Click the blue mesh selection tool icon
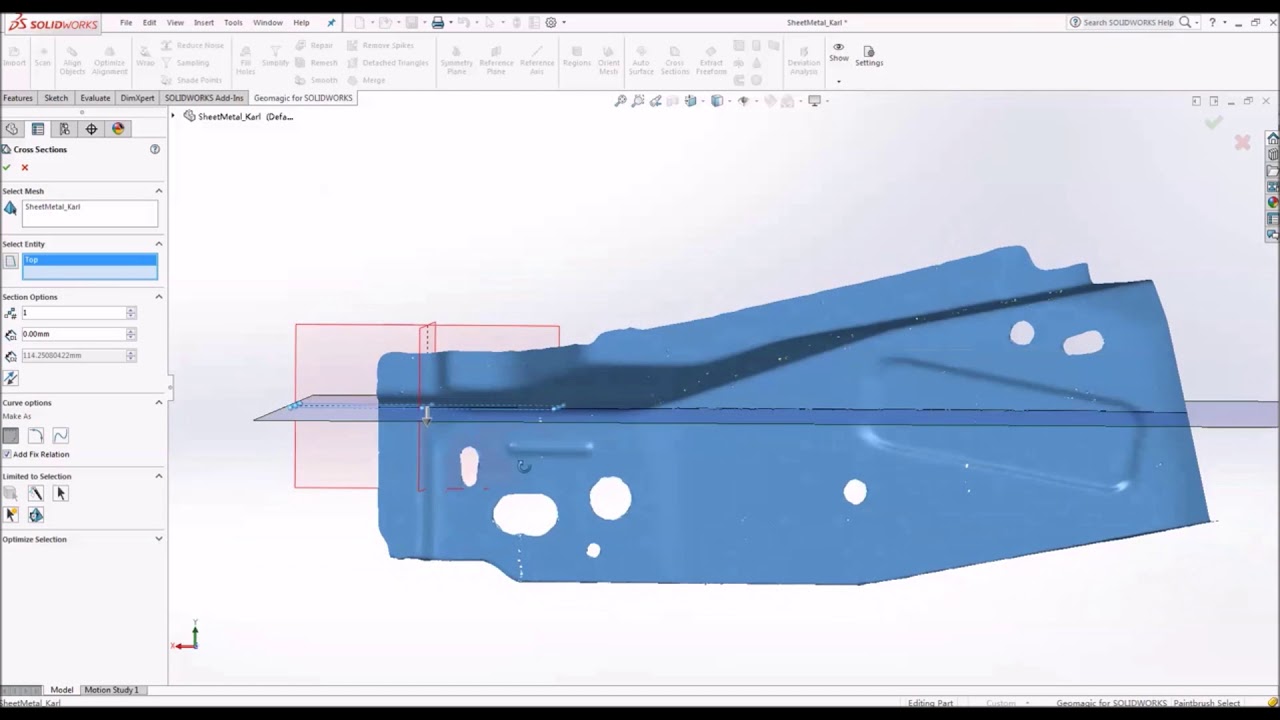Screen dimensions: 1280x720 (36, 514)
